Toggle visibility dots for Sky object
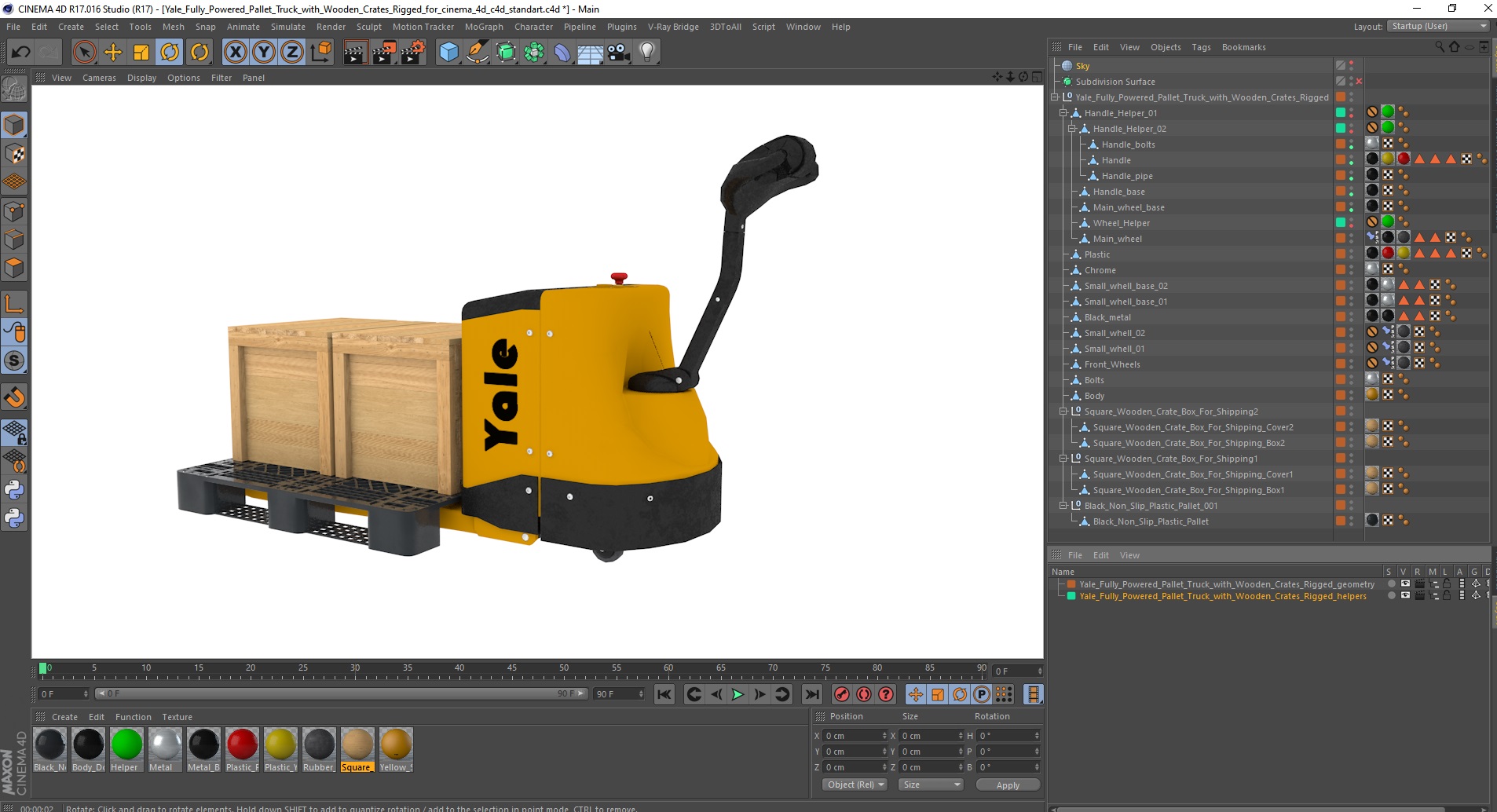Screen dimensions: 1497x812 1351,66
